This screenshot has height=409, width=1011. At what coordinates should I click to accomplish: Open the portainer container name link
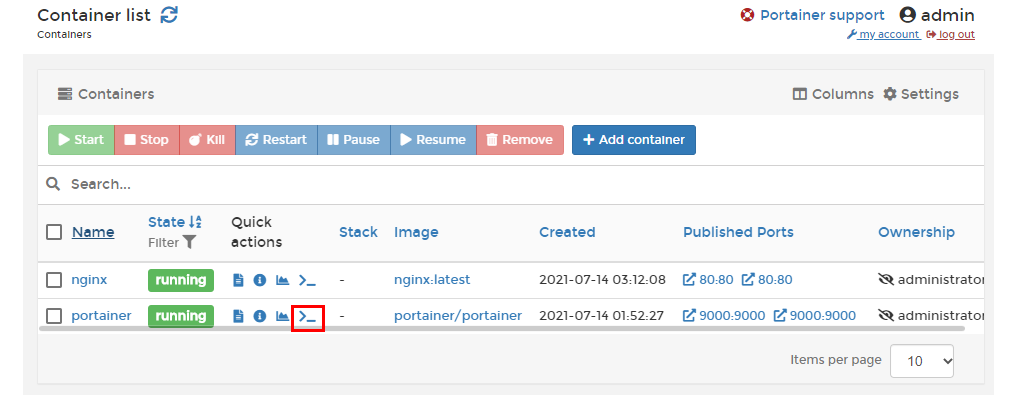pyautogui.click(x=101, y=316)
